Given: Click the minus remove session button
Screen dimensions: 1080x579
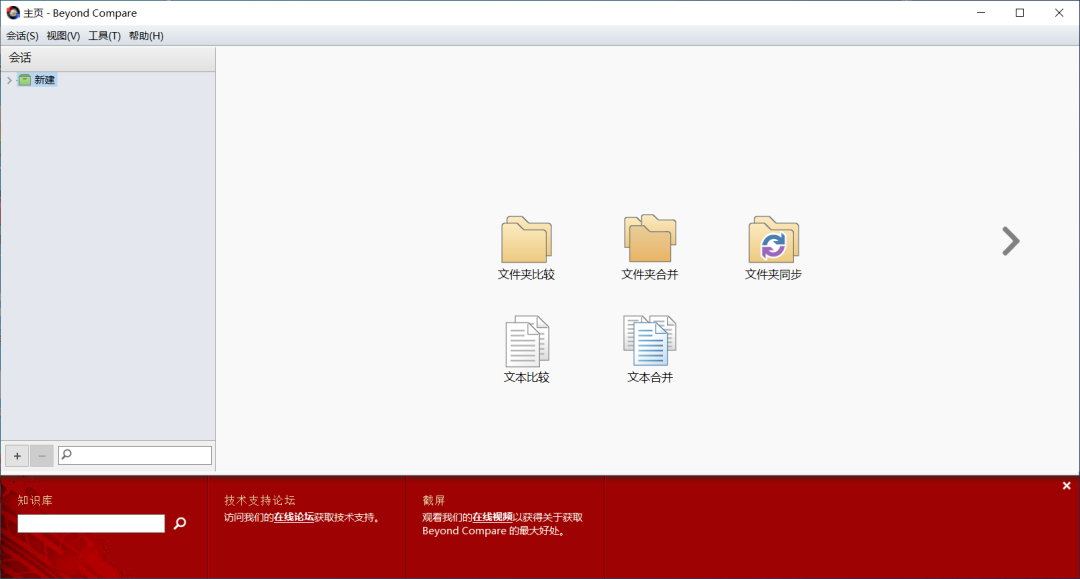Looking at the screenshot, I should click(x=42, y=456).
